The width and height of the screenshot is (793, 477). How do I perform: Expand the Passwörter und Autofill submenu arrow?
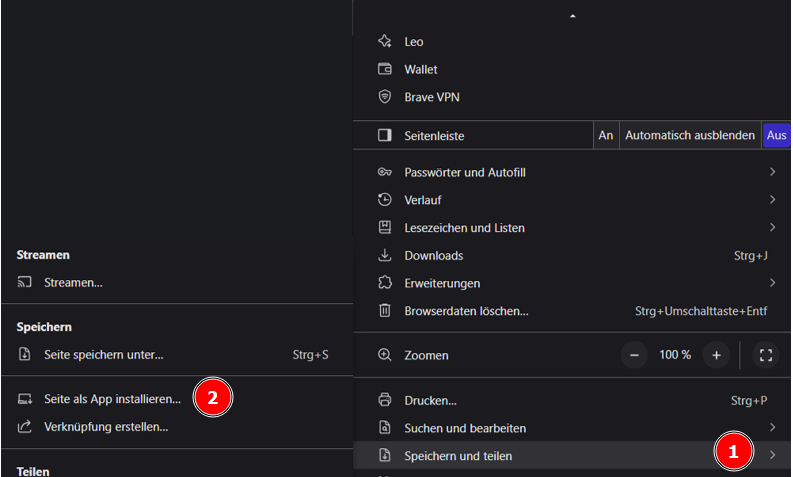coord(772,172)
